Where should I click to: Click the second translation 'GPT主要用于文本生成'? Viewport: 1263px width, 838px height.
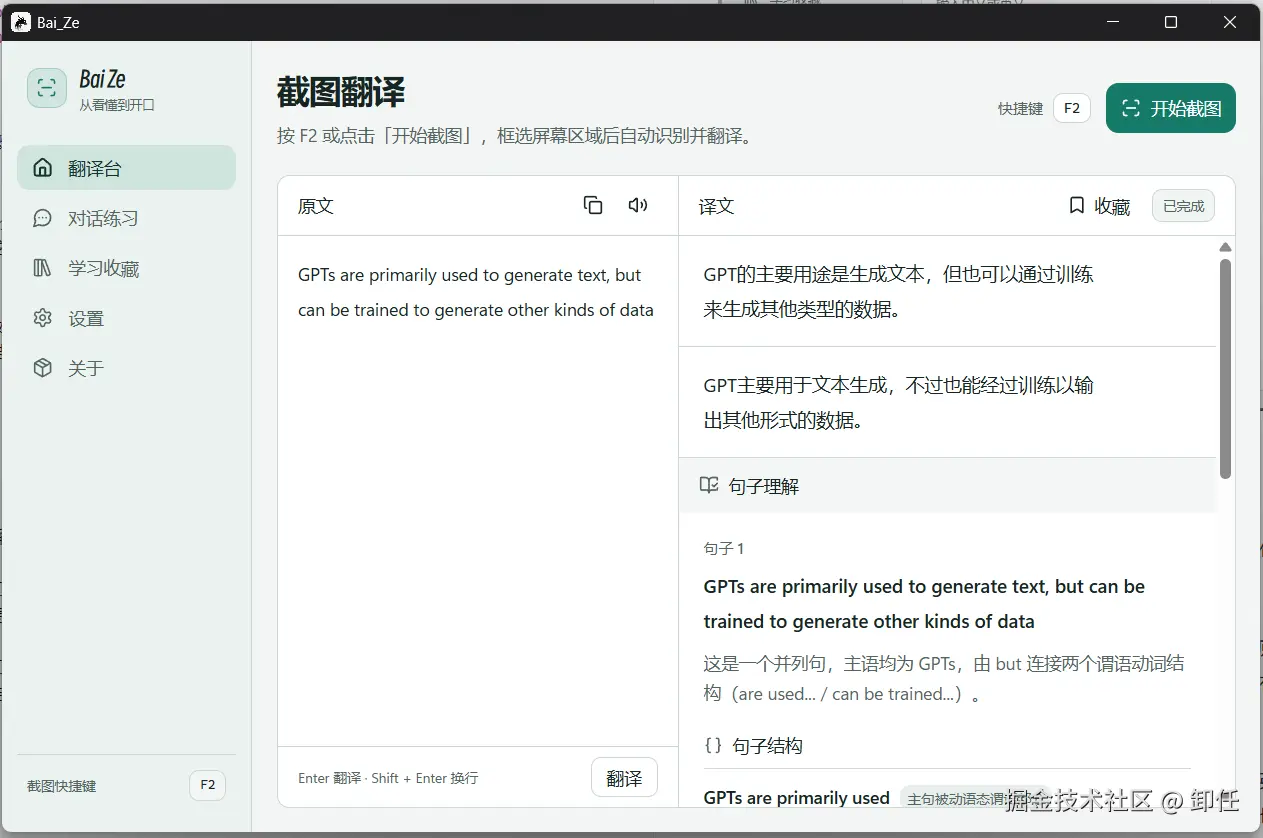pos(899,403)
